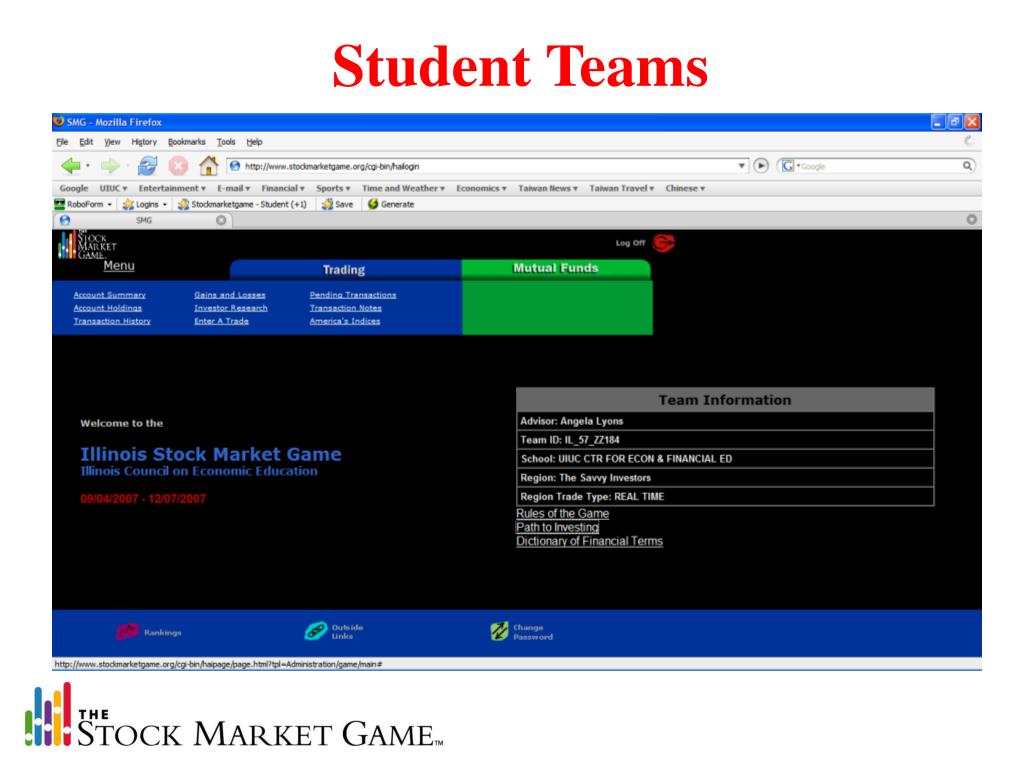The width and height of the screenshot is (1024, 768).
Task: Click the red Log Off icon
Action: coord(664,243)
